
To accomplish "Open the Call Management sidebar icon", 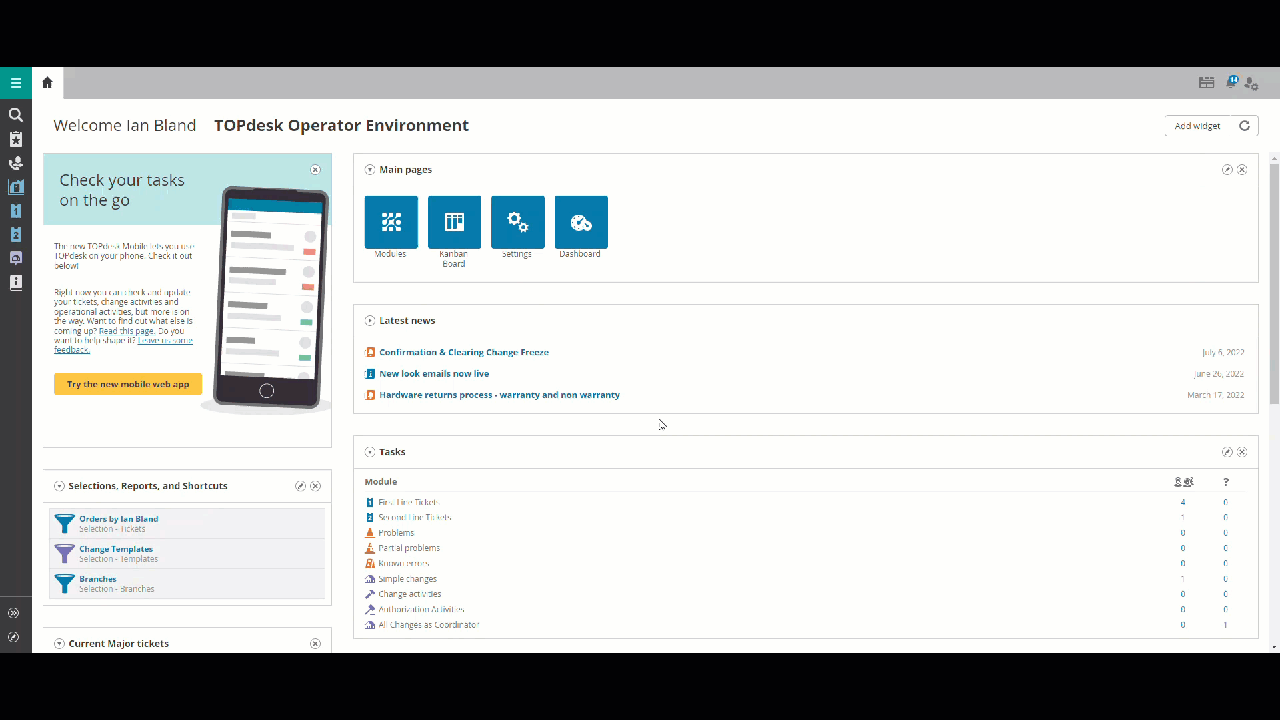I will pyautogui.click(x=16, y=162).
